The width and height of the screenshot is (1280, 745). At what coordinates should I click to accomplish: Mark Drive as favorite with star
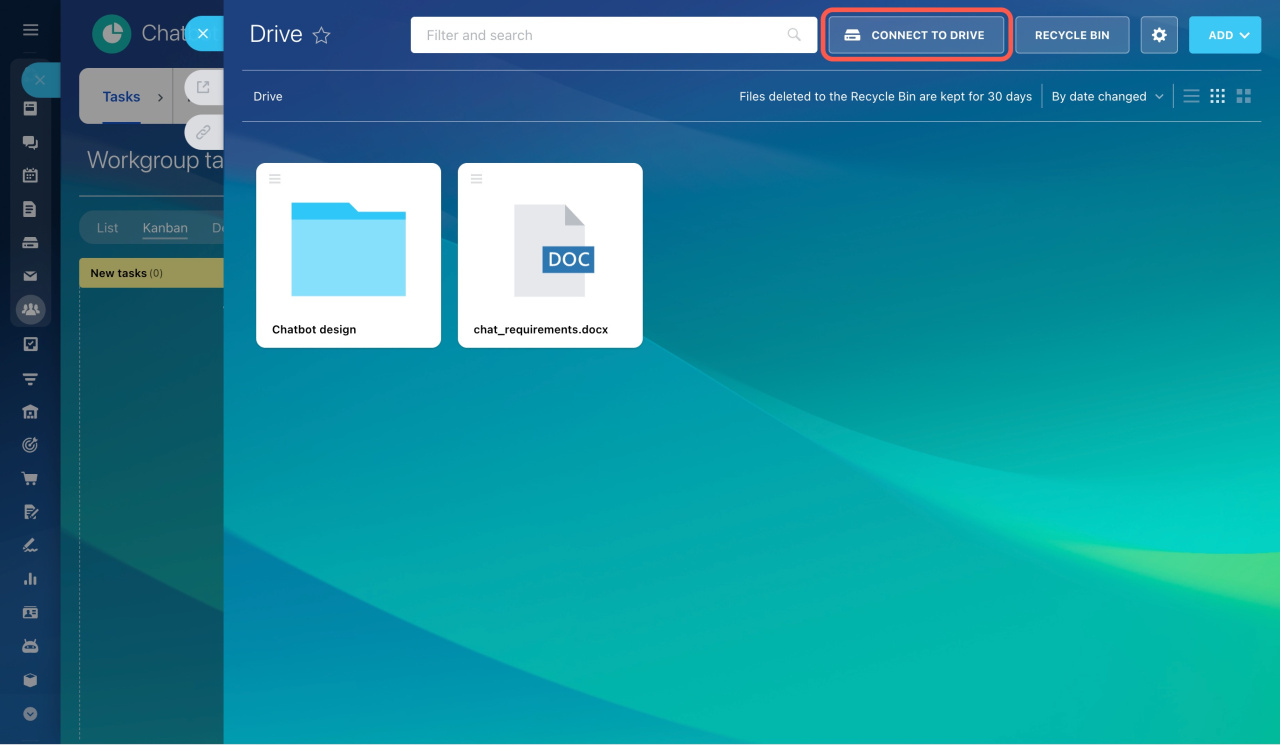pos(321,36)
